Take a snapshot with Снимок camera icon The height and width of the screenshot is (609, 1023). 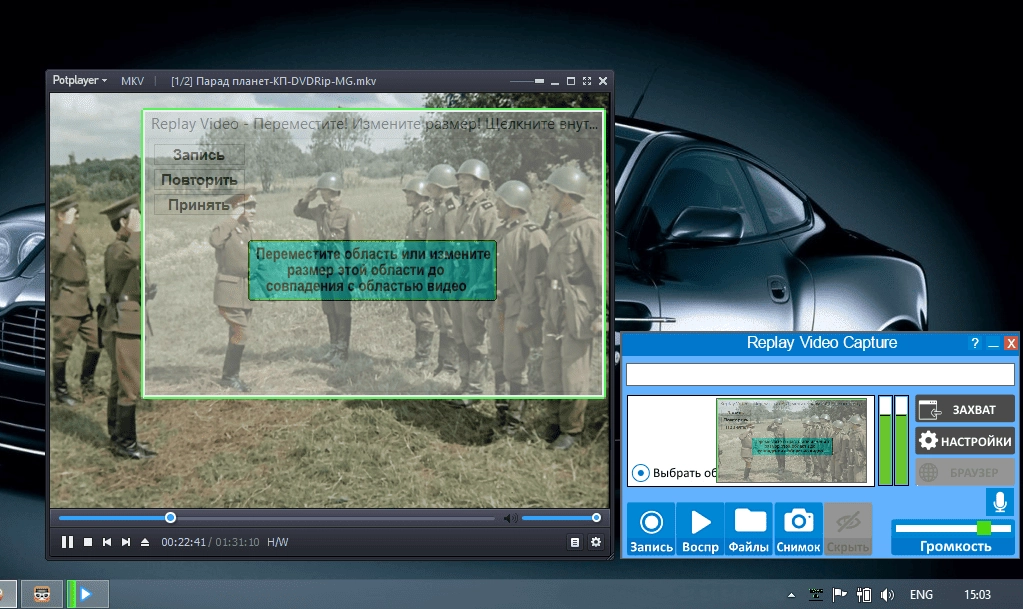(x=798, y=529)
